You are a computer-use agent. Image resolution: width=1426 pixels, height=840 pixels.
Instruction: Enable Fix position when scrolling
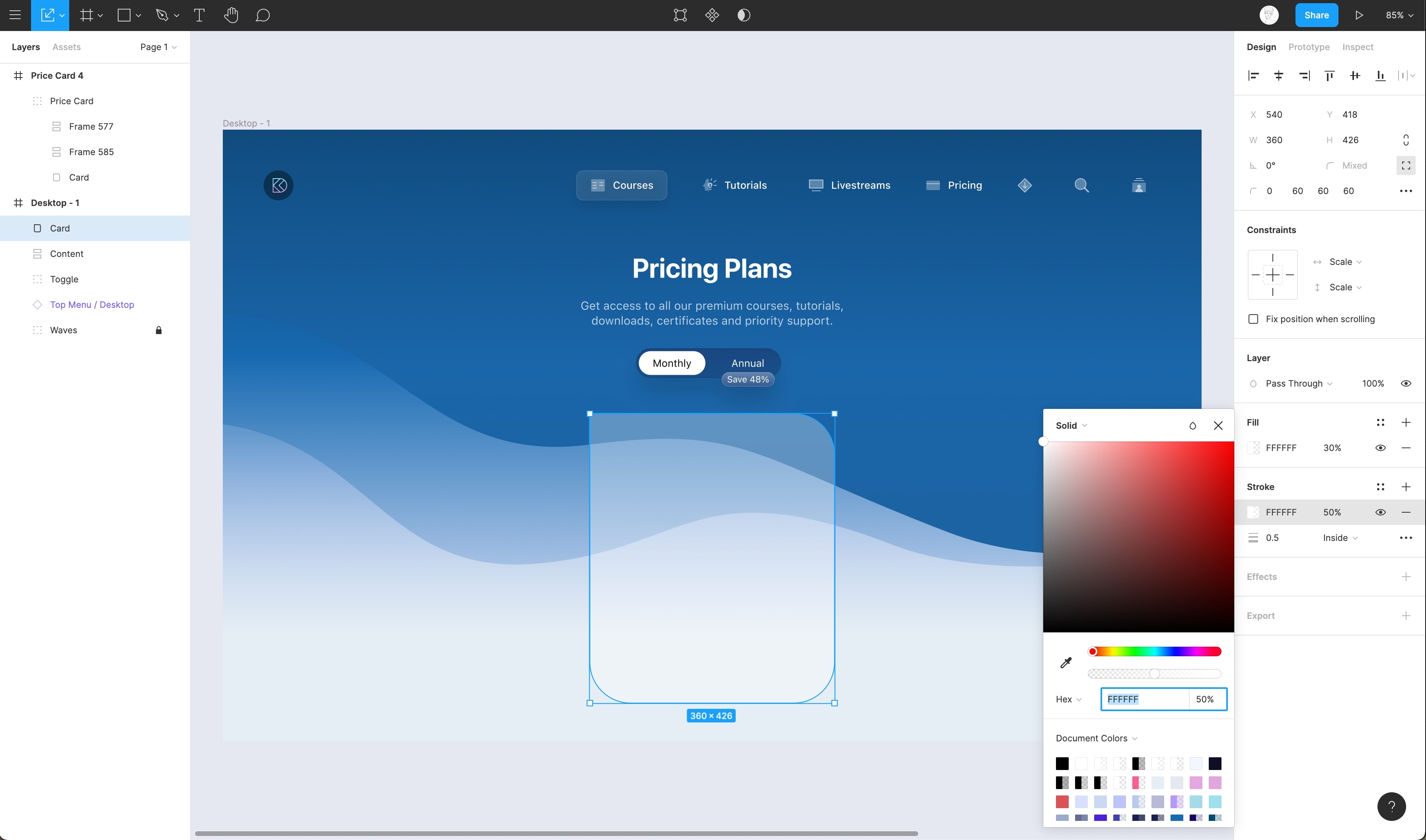click(x=1253, y=319)
